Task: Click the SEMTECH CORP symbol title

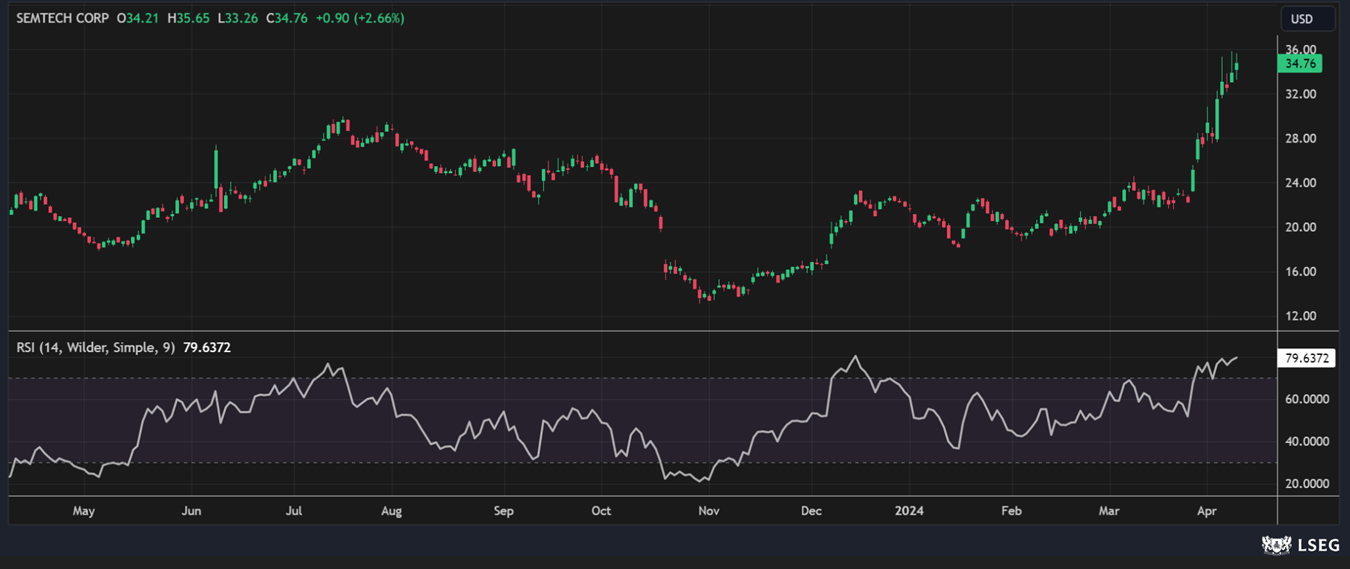Action: click(x=62, y=18)
